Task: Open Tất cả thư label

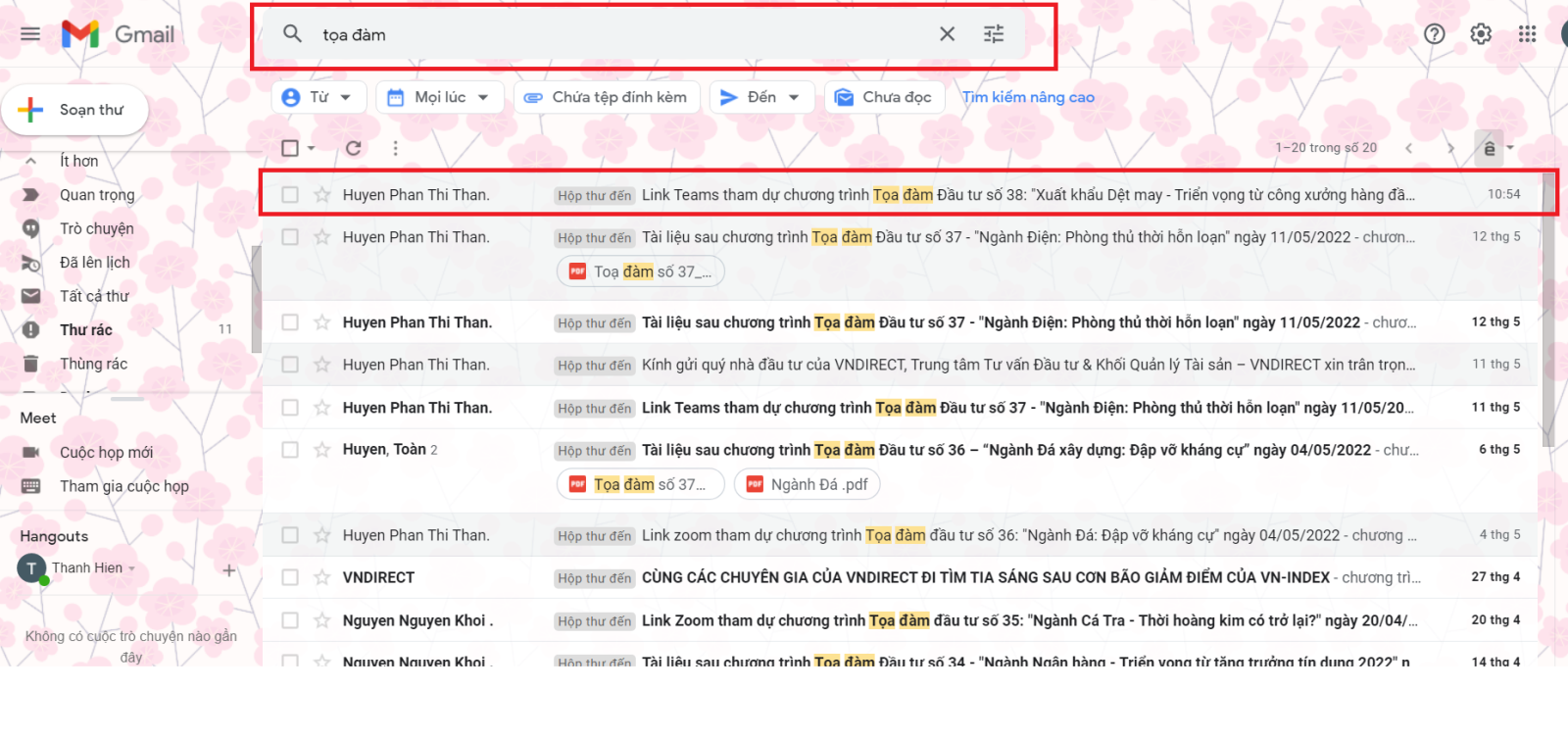Action: tap(94, 296)
